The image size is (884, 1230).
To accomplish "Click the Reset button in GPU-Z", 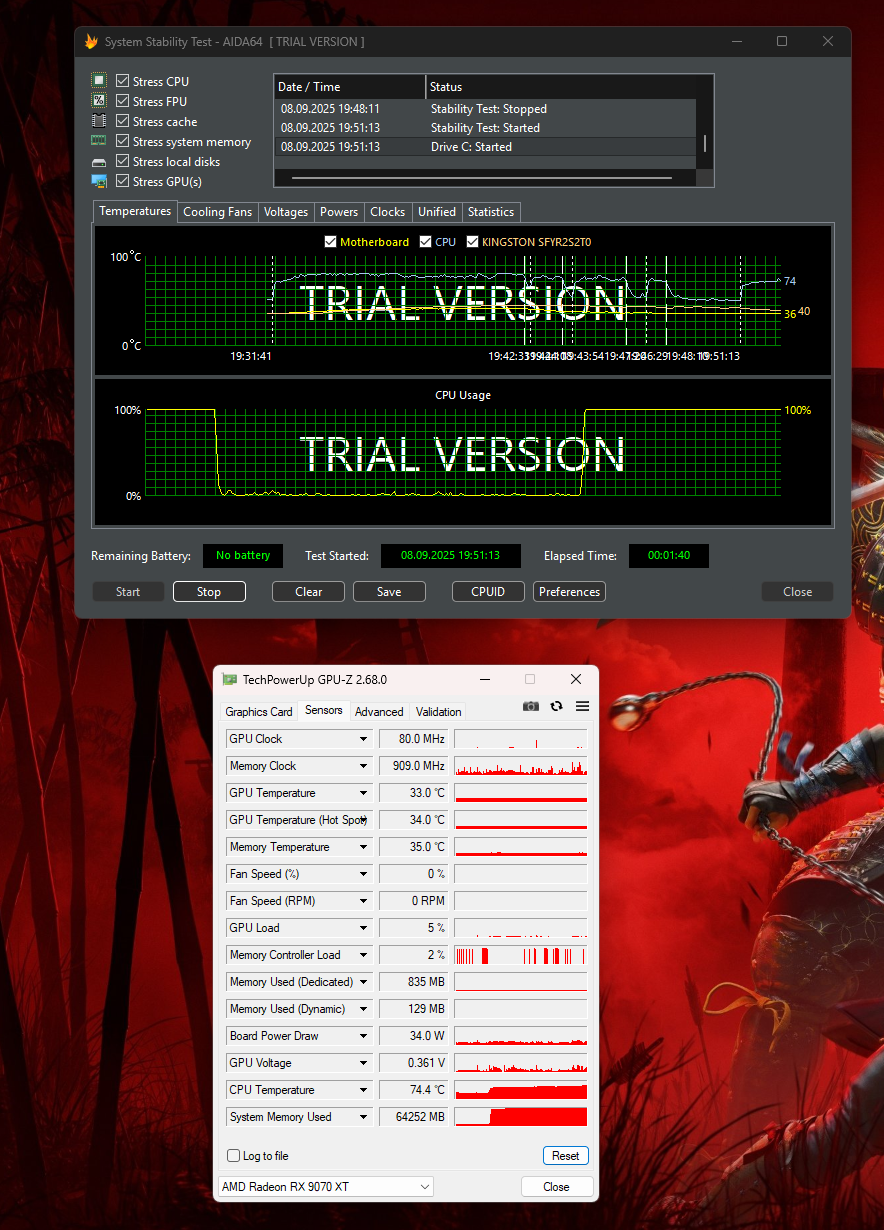I will [x=566, y=1156].
